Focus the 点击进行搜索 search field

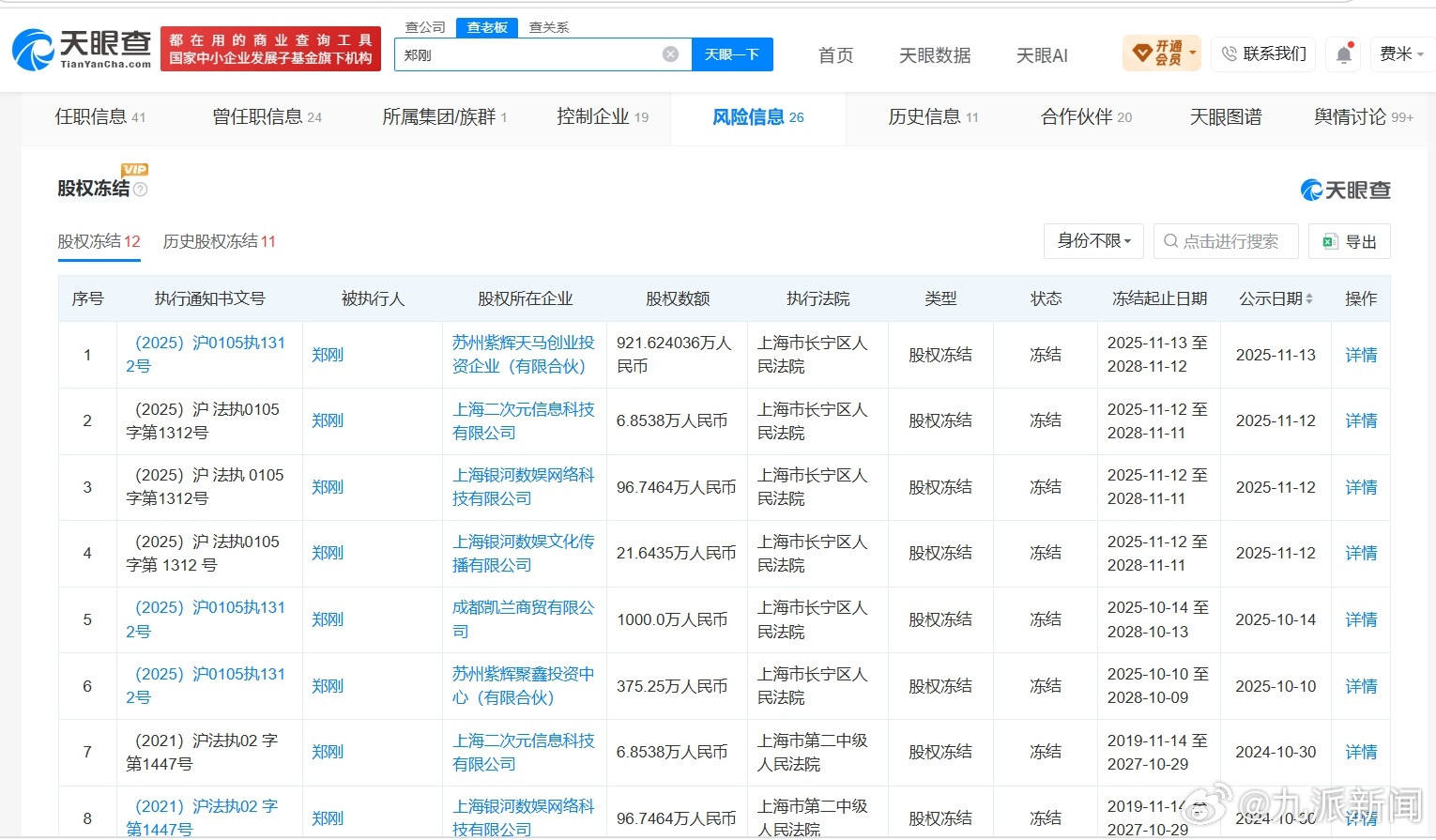click(1226, 241)
